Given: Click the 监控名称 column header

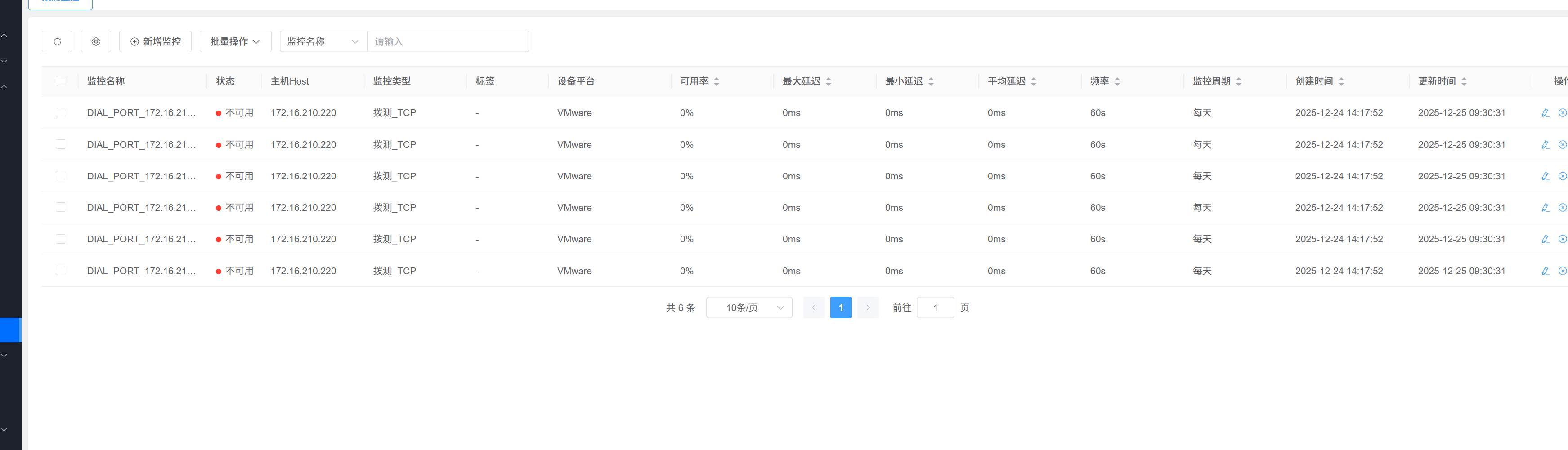Looking at the screenshot, I should tap(106, 81).
